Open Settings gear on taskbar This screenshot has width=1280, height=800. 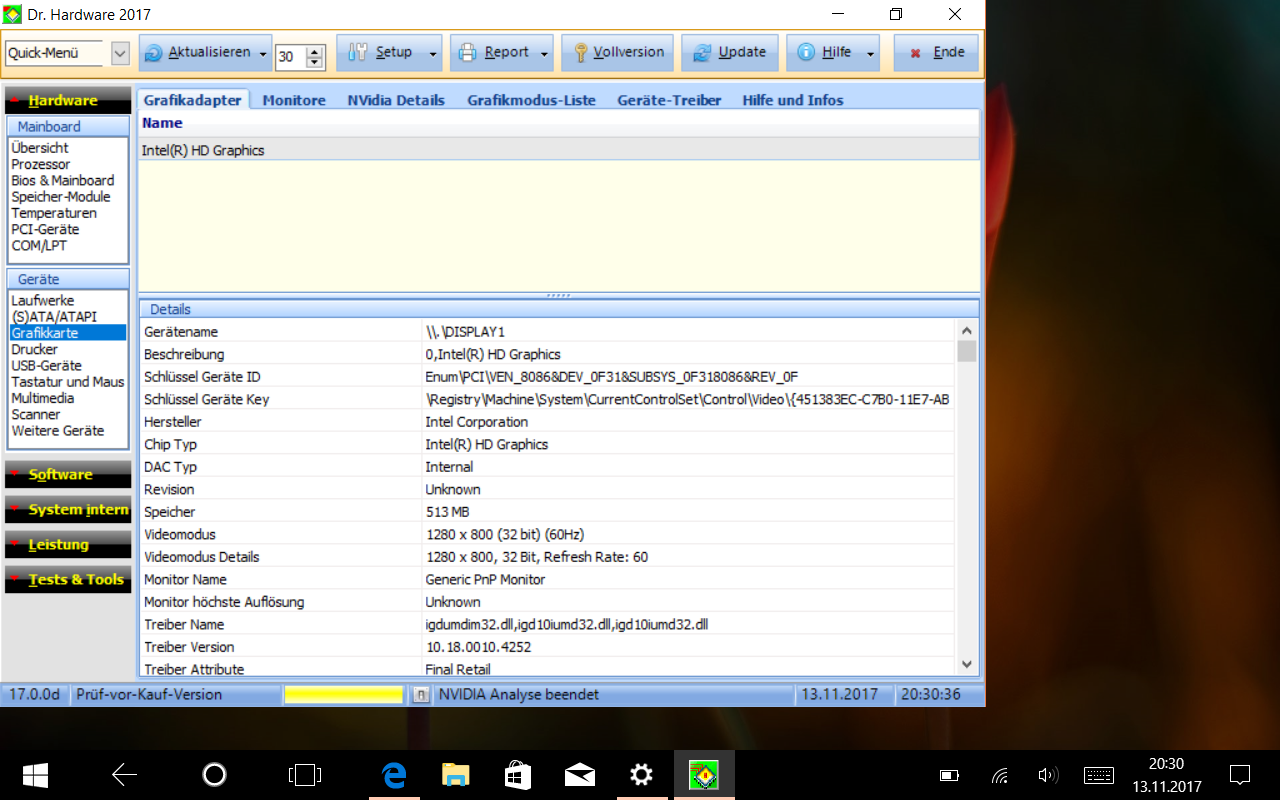[x=642, y=775]
